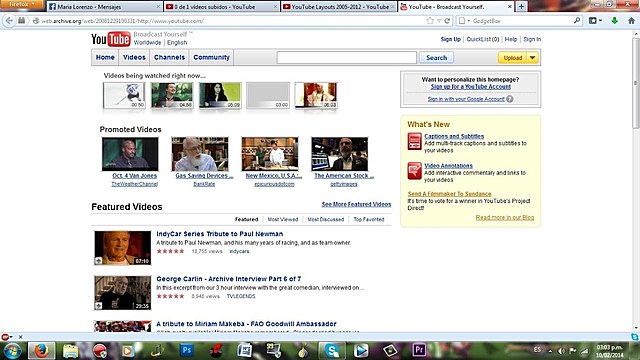Switch to YouTube Layouts 2005-2012 tab
Screen dimensions: 640x360
(x=338, y=7)
